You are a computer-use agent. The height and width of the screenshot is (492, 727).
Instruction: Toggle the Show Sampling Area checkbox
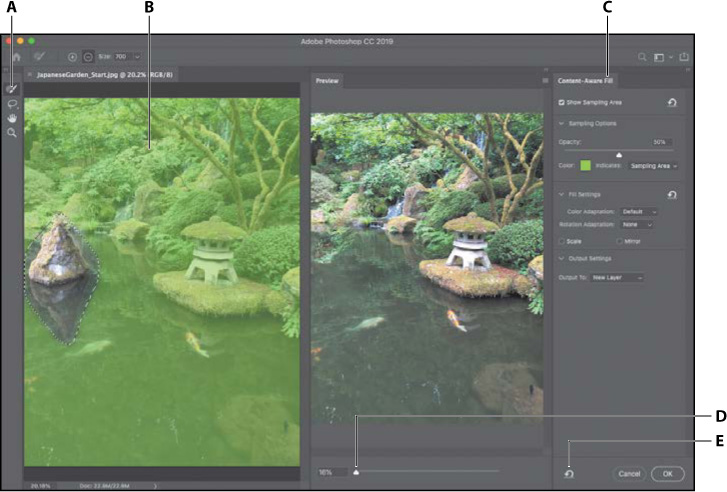[x=562, y=102]
